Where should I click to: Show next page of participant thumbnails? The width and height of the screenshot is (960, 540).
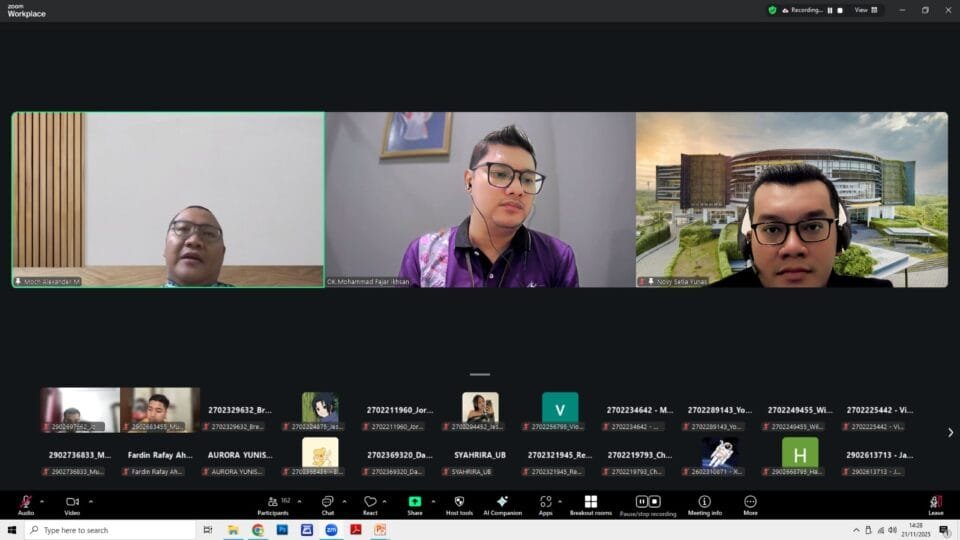pyautogui.click(x=950, y=433)
